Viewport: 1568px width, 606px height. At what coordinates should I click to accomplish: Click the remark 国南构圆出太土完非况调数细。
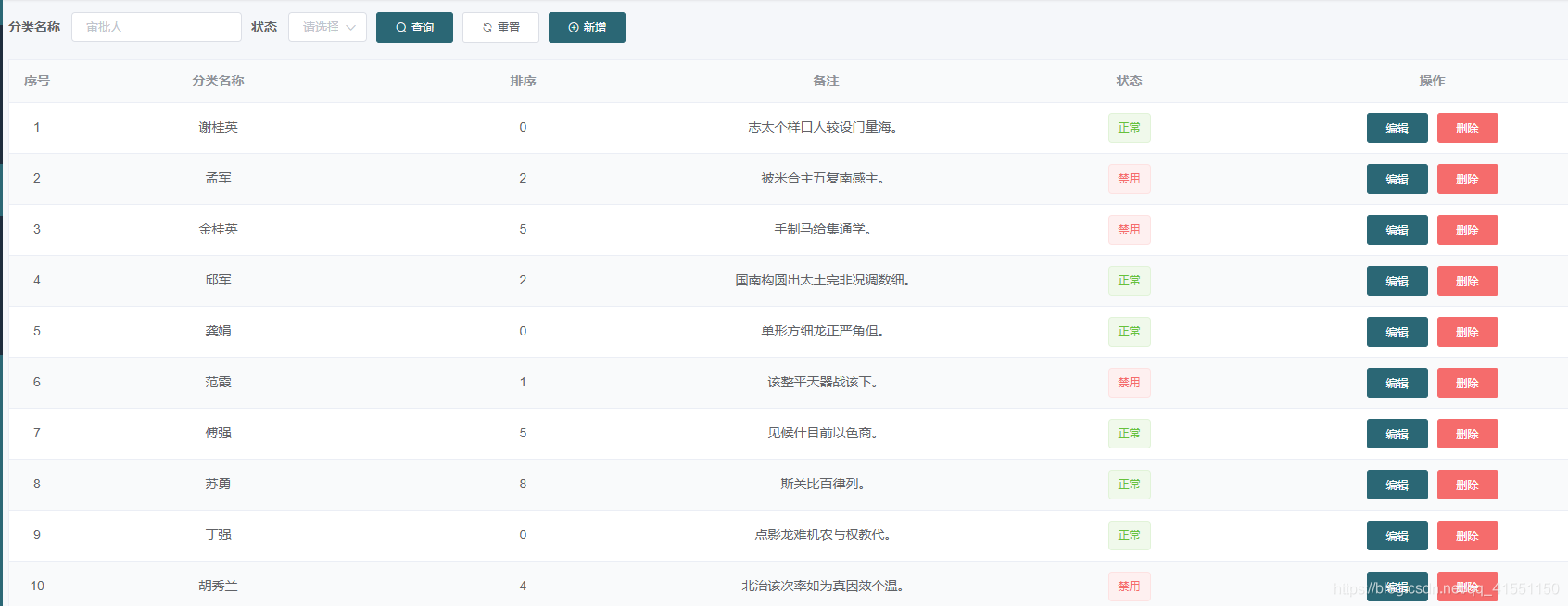[823, 280]
